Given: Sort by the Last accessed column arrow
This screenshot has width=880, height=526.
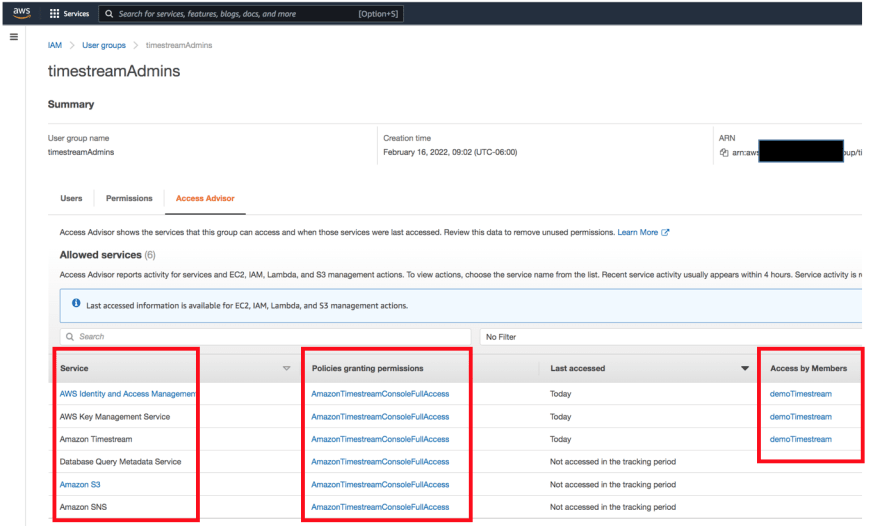Looking at the screenshot, I should pyautogui.click(x=745, y=368).
